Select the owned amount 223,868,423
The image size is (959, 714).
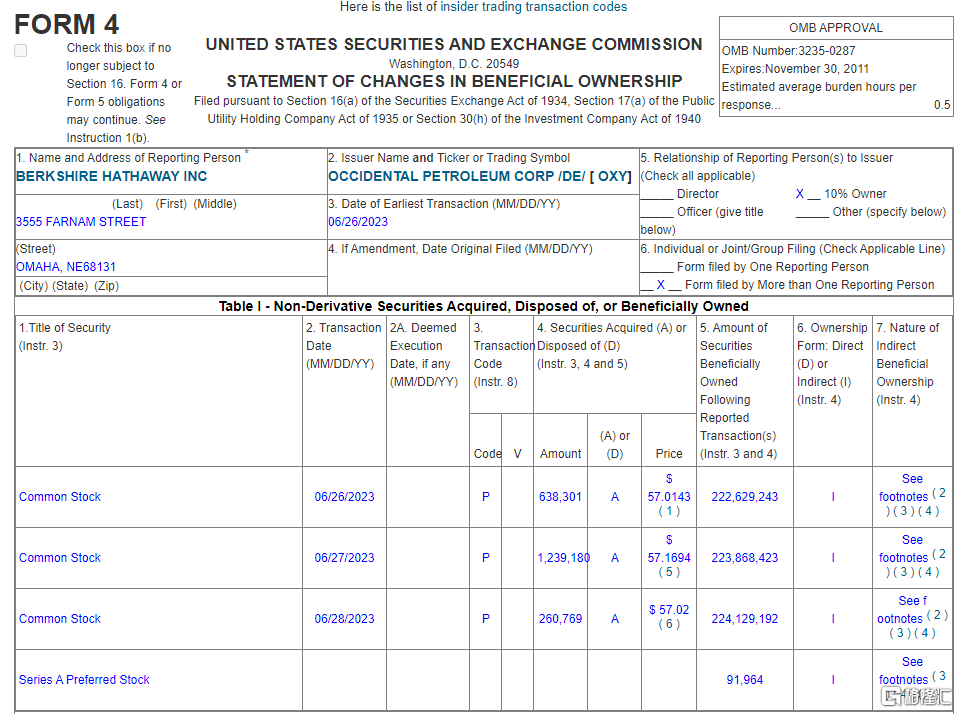tap(744, 558)
